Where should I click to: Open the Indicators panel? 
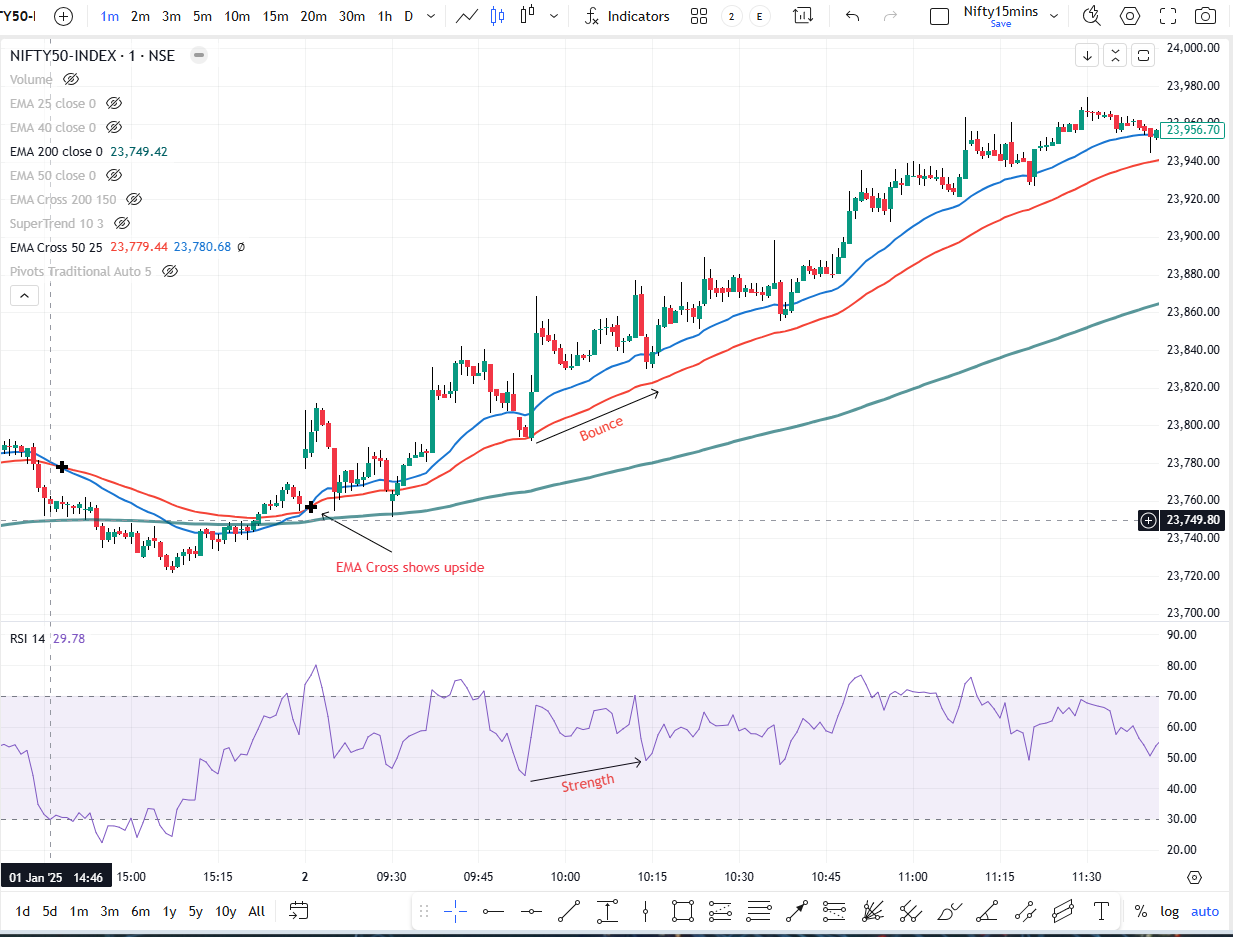(627, 16)
